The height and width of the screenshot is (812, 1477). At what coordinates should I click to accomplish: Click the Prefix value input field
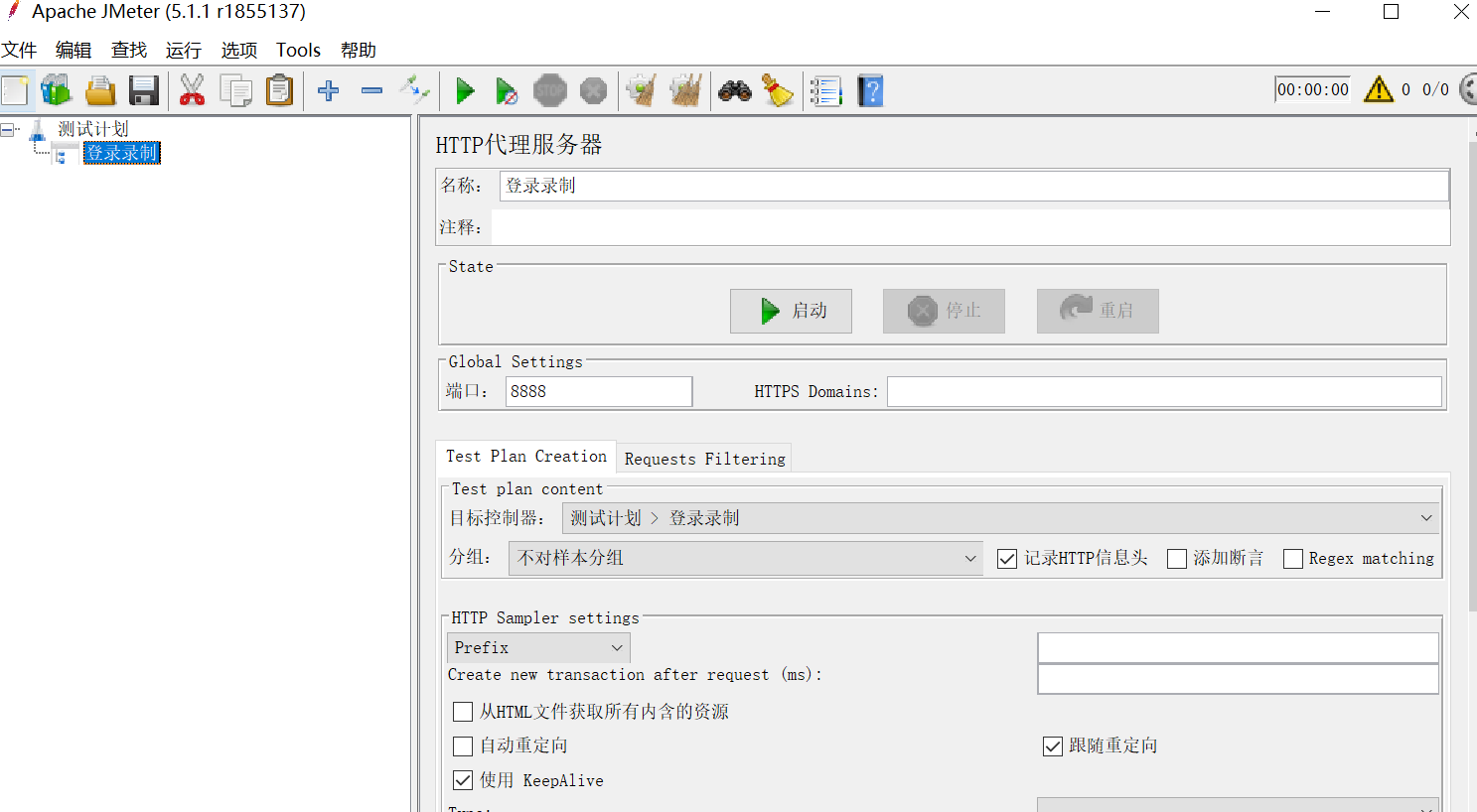coord(1239,648)
